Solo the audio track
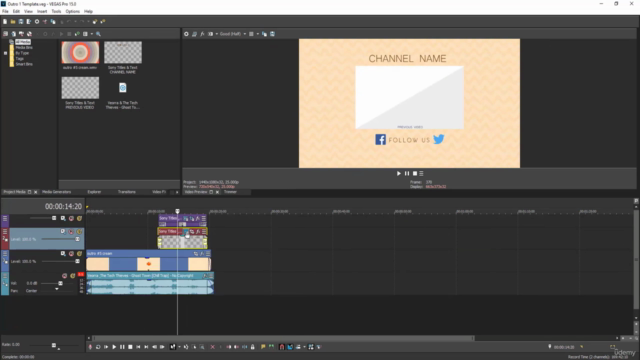The height and width of the screenshot is (360, 640). [x=73, y=276]
